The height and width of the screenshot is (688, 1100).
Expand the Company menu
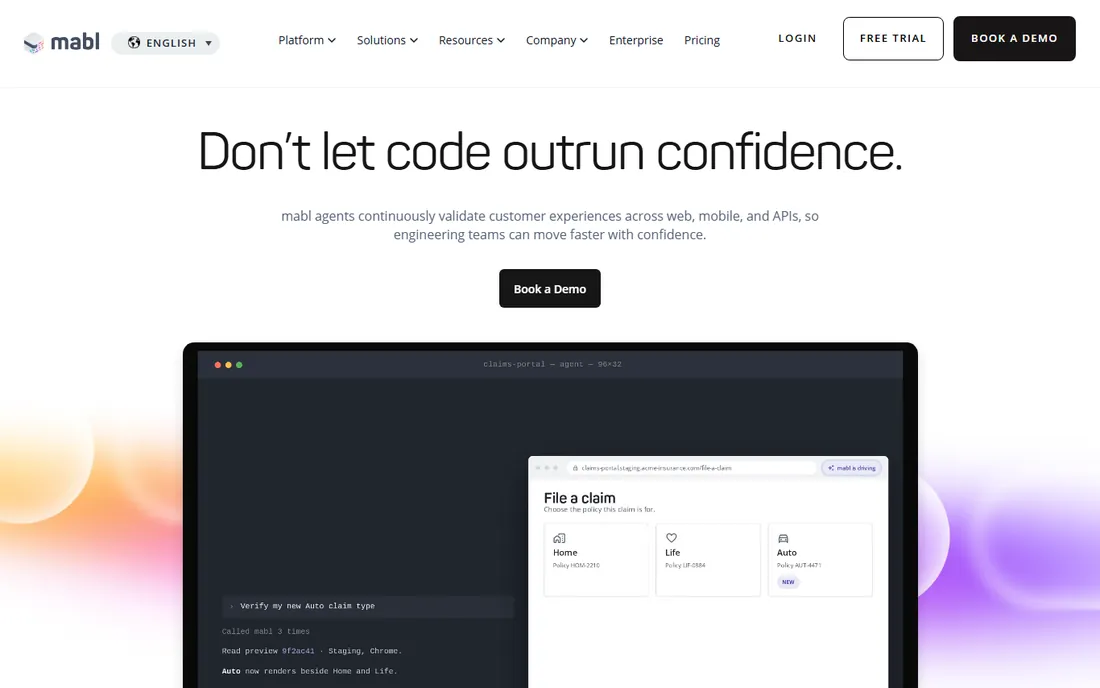(x=557, y=40)
